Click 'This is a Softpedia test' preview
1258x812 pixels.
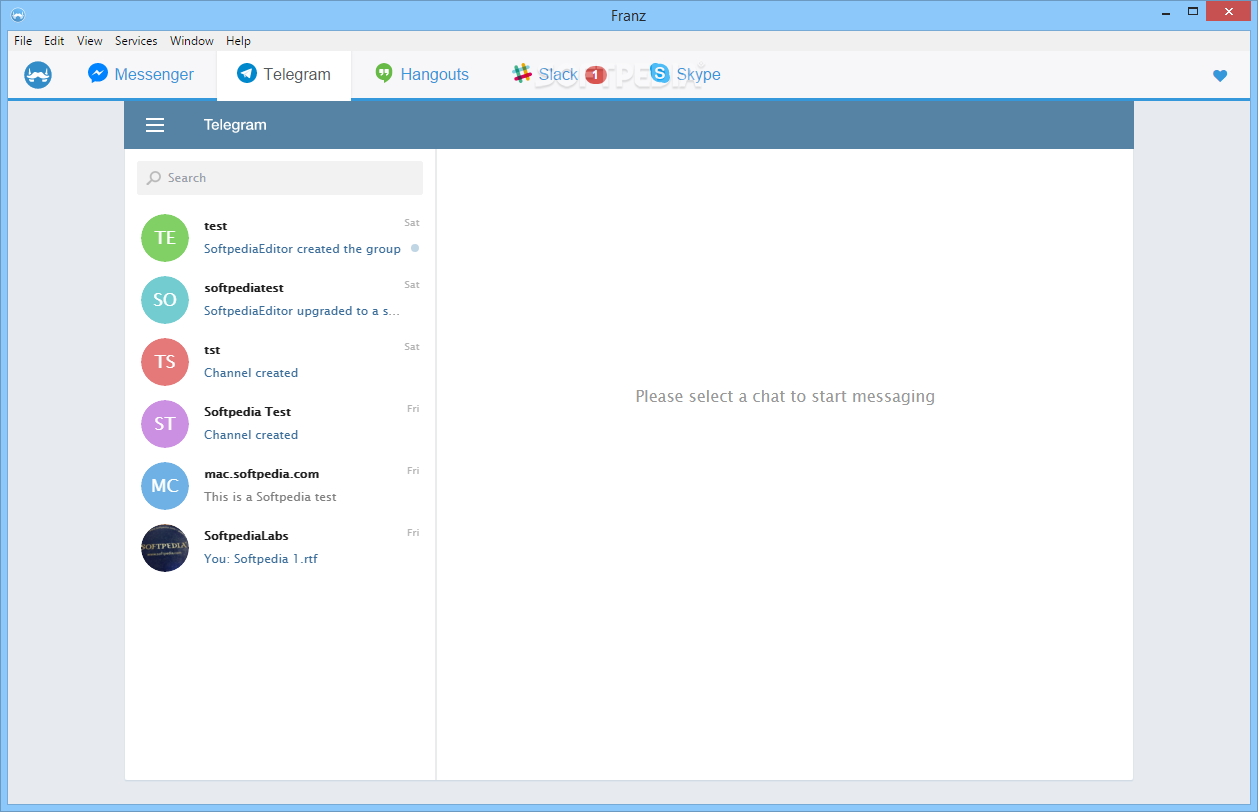pos(270,497)
